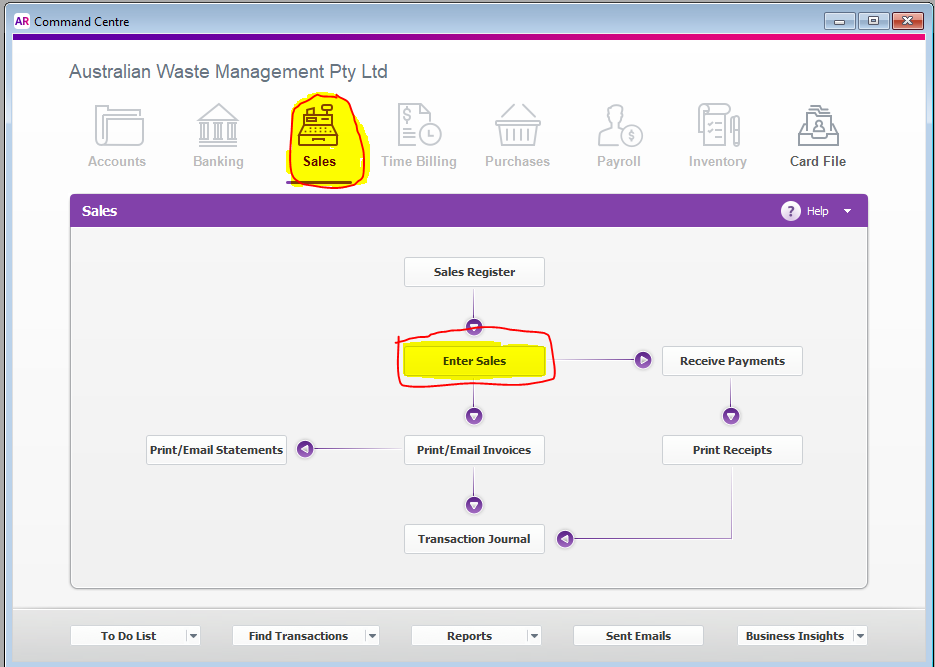Screen dimensions: 935x667
Task: Select the Banking module icon
Action: [218, 125]
